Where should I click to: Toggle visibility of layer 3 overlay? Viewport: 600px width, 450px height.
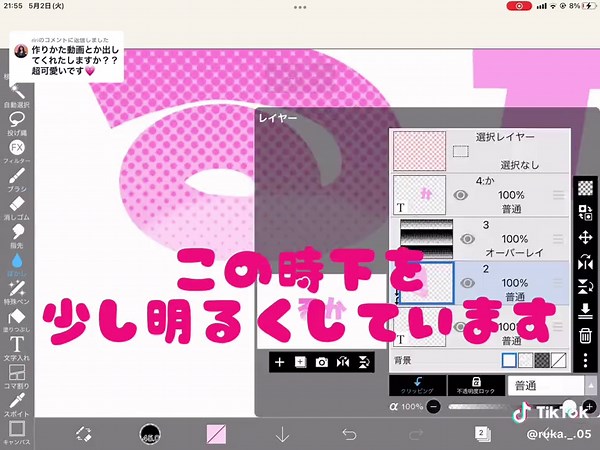[x=467, y=239]
